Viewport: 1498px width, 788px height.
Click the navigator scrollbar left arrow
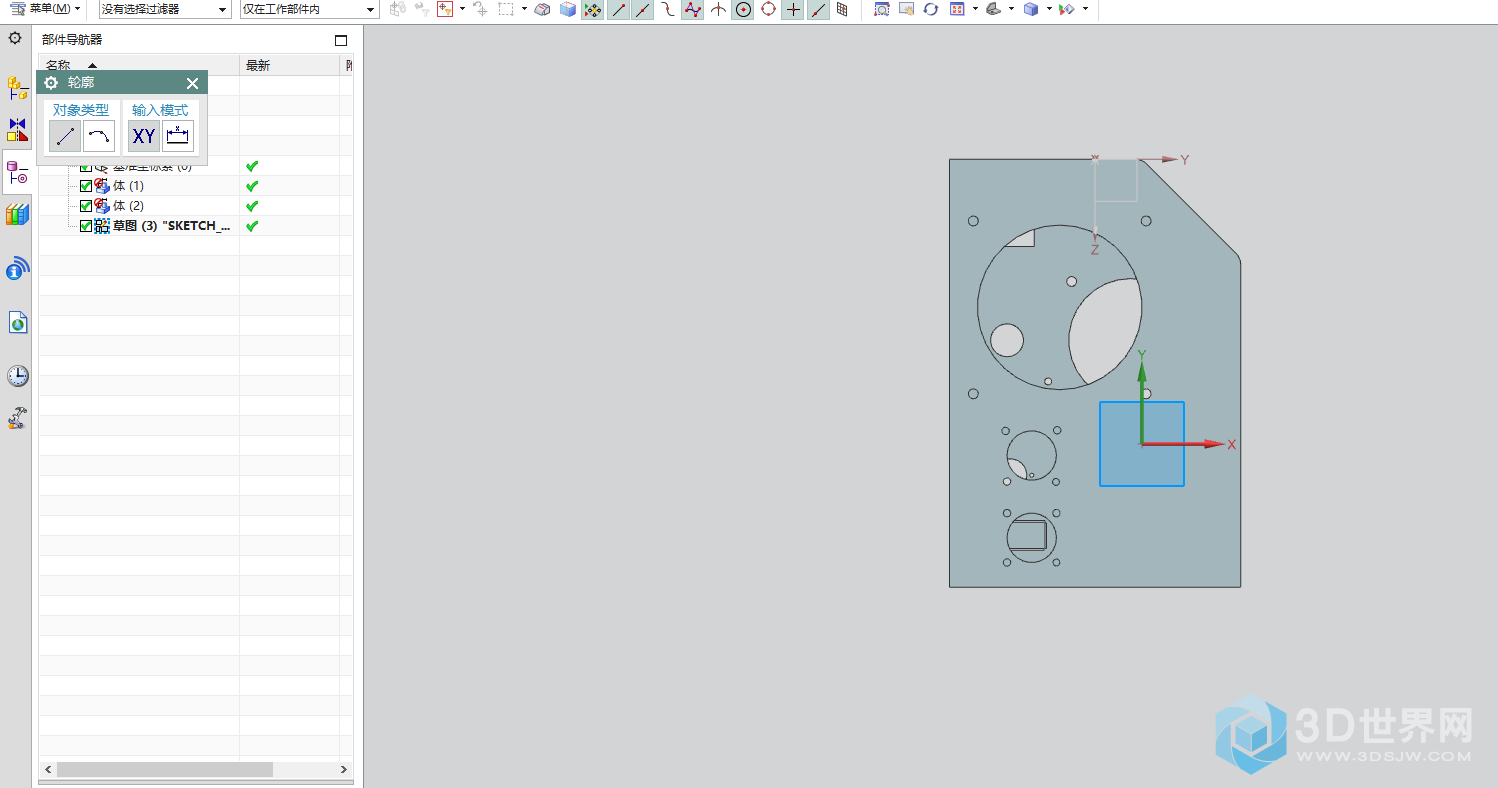pos(47,770)
